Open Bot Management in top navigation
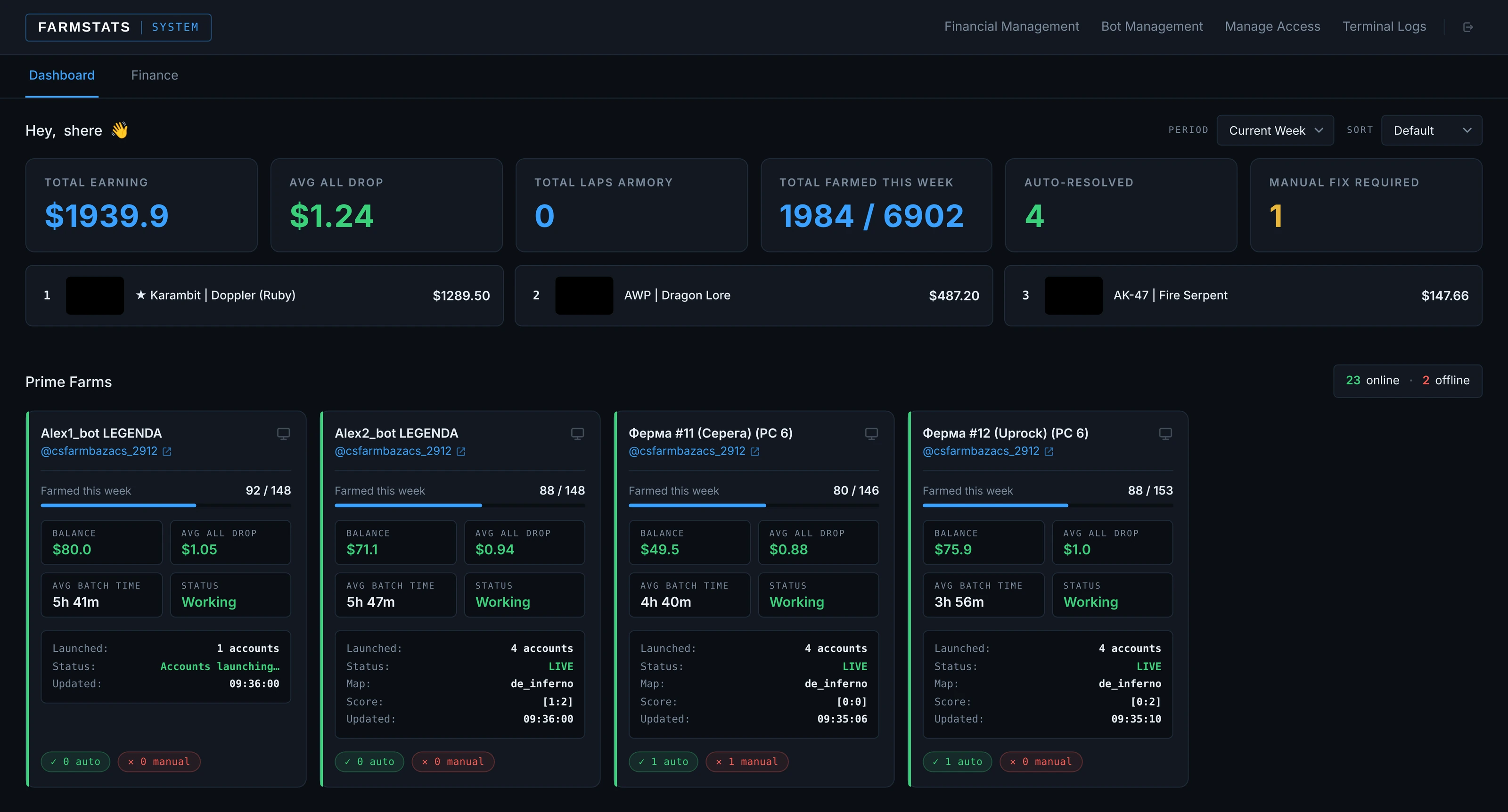The width and height of the screenshot is (1508, 812). pos(1151,27)
